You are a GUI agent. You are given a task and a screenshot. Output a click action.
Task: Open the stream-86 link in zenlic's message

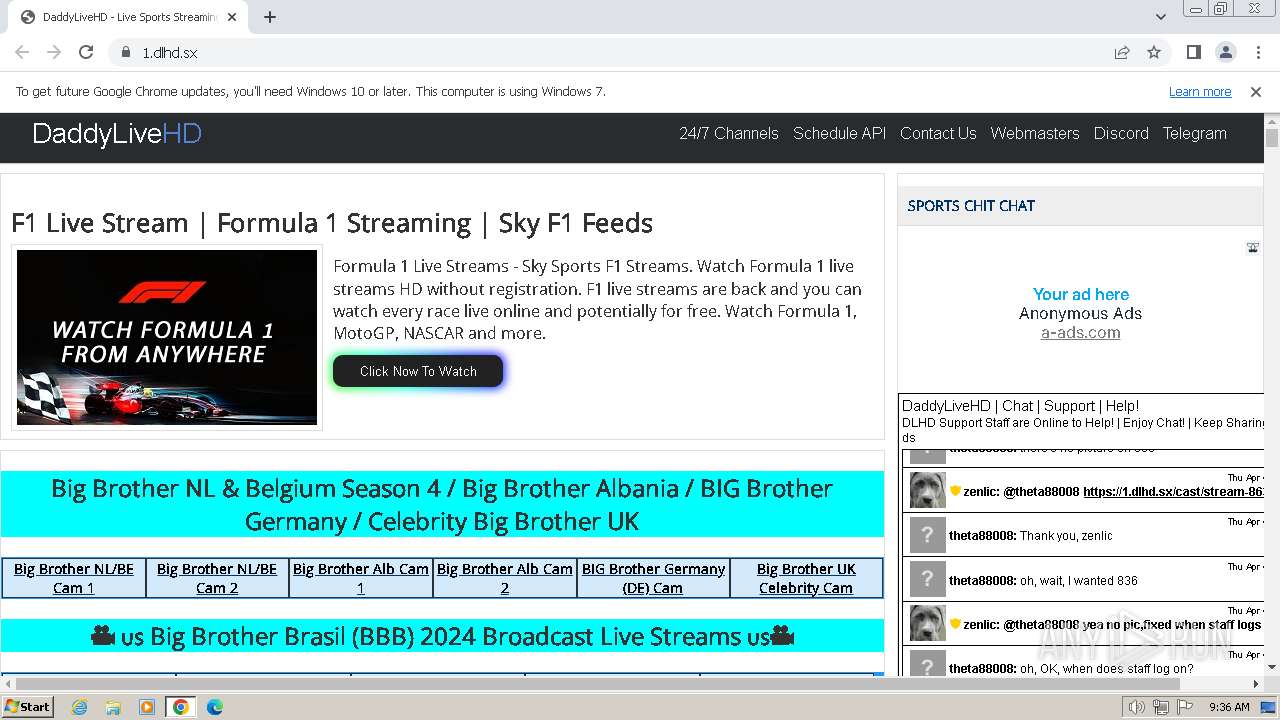point(1174,492)
